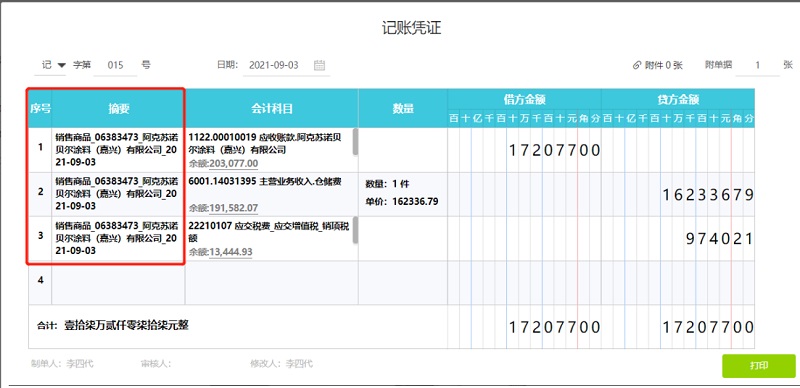Click the 数量 column header
Image resolution: width=800 pixels, height=388 pixels.
click(x=403, y=108)
